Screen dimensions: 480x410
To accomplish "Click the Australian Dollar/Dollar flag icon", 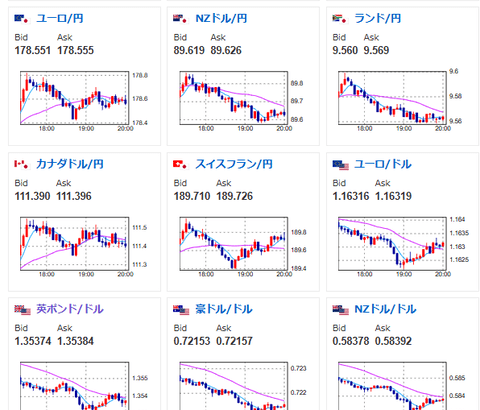I will [181, 310].
